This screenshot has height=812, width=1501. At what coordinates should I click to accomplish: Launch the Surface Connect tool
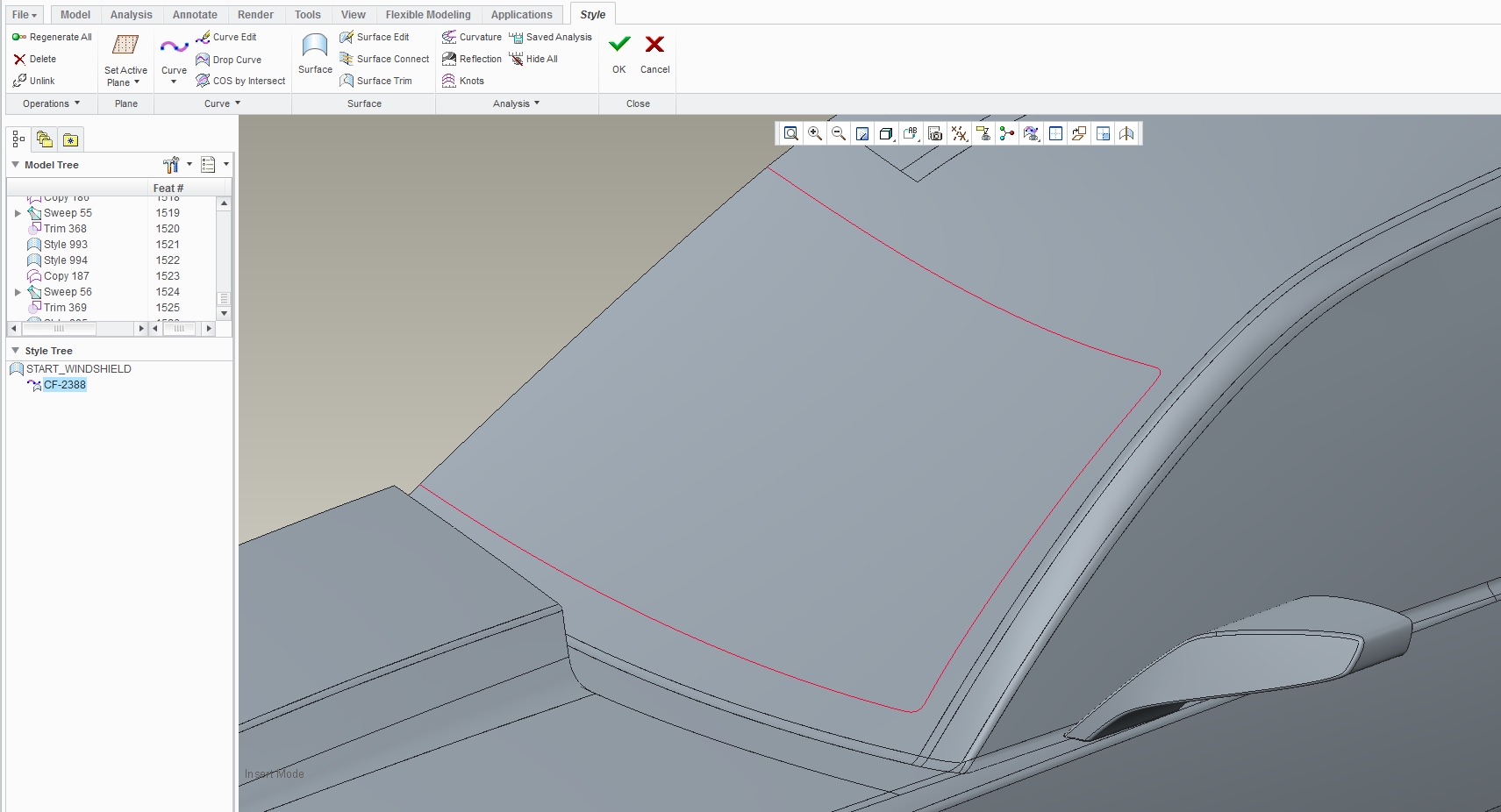384,59
